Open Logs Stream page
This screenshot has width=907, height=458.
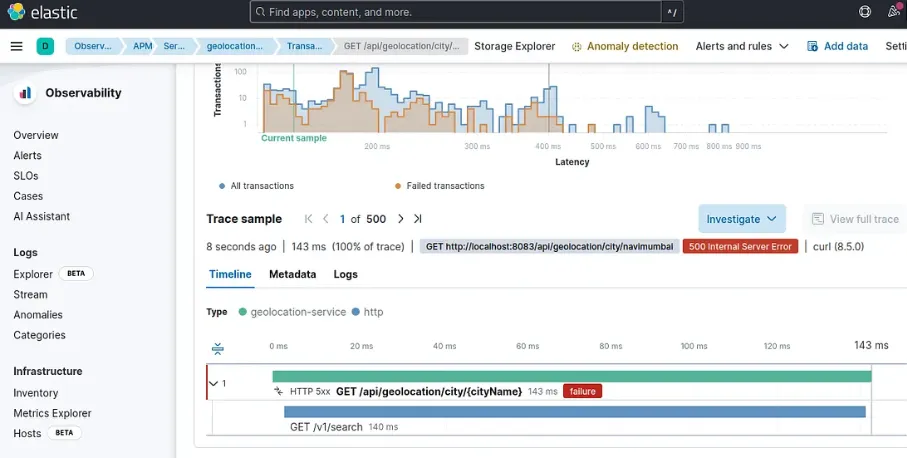[30, 294]
